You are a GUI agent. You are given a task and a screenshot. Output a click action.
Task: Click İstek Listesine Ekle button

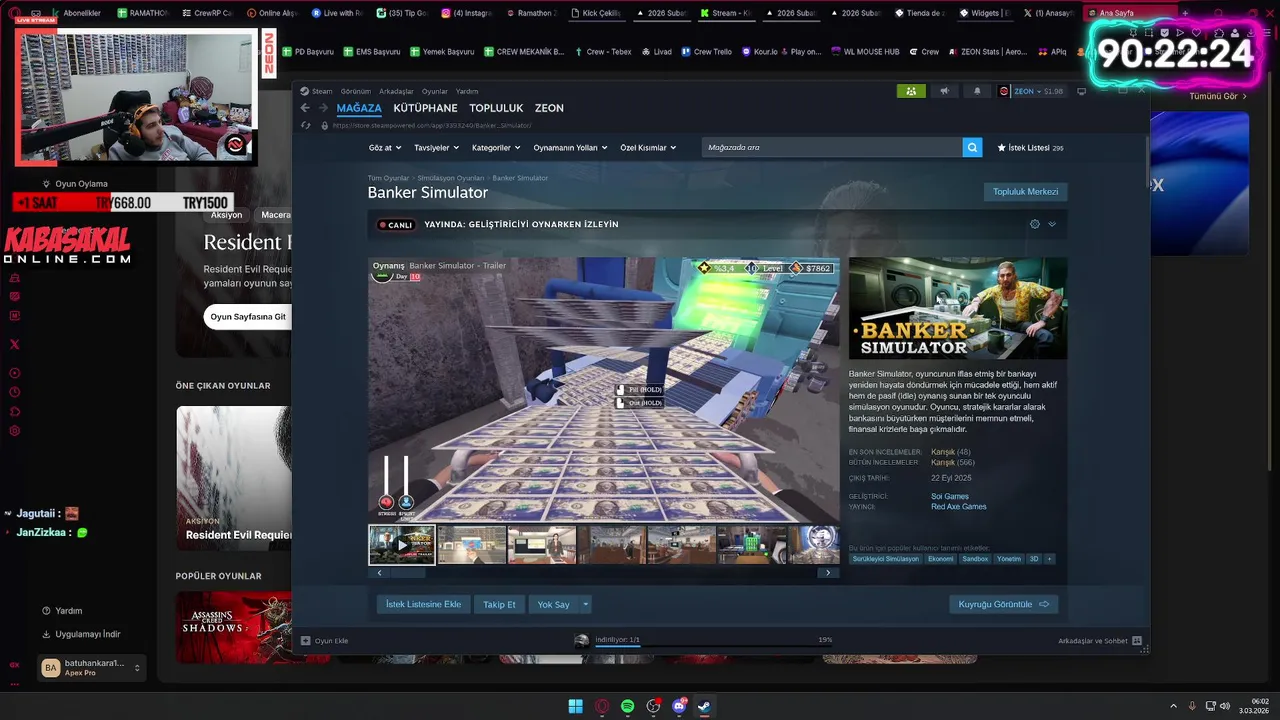[x=424, y=604]
